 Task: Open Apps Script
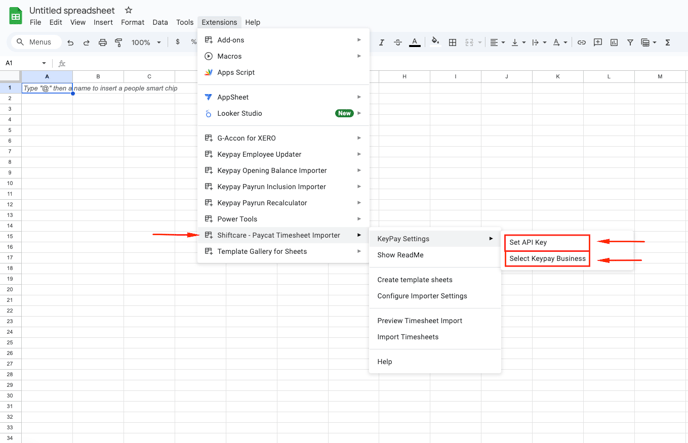[x=283, y=72]
